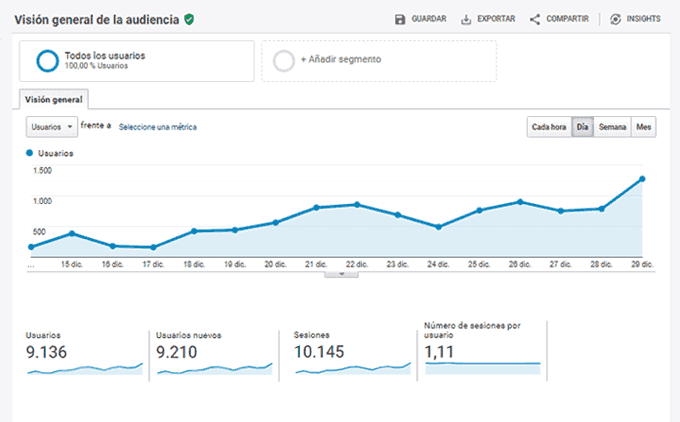
Task: Click the Todos los usuarios circle icon
Action: (x=46, y=61)
